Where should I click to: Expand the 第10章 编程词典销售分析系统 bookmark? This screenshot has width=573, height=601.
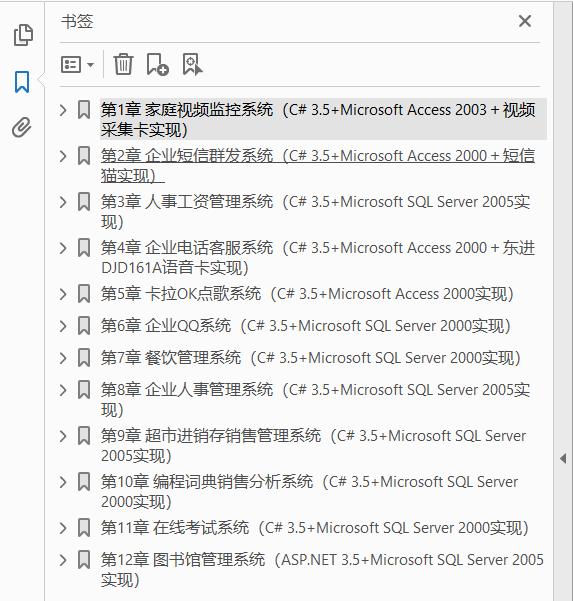coord(63,482)
